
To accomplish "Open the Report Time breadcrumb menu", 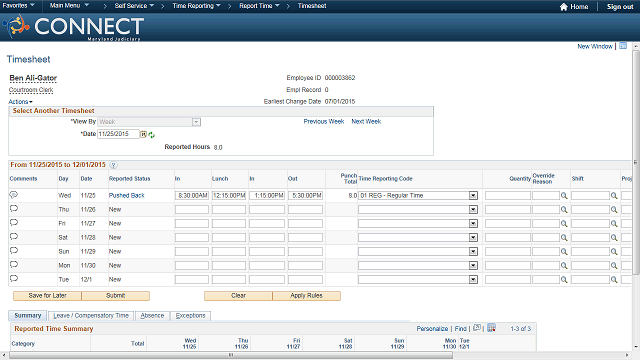I will [259, 6].
